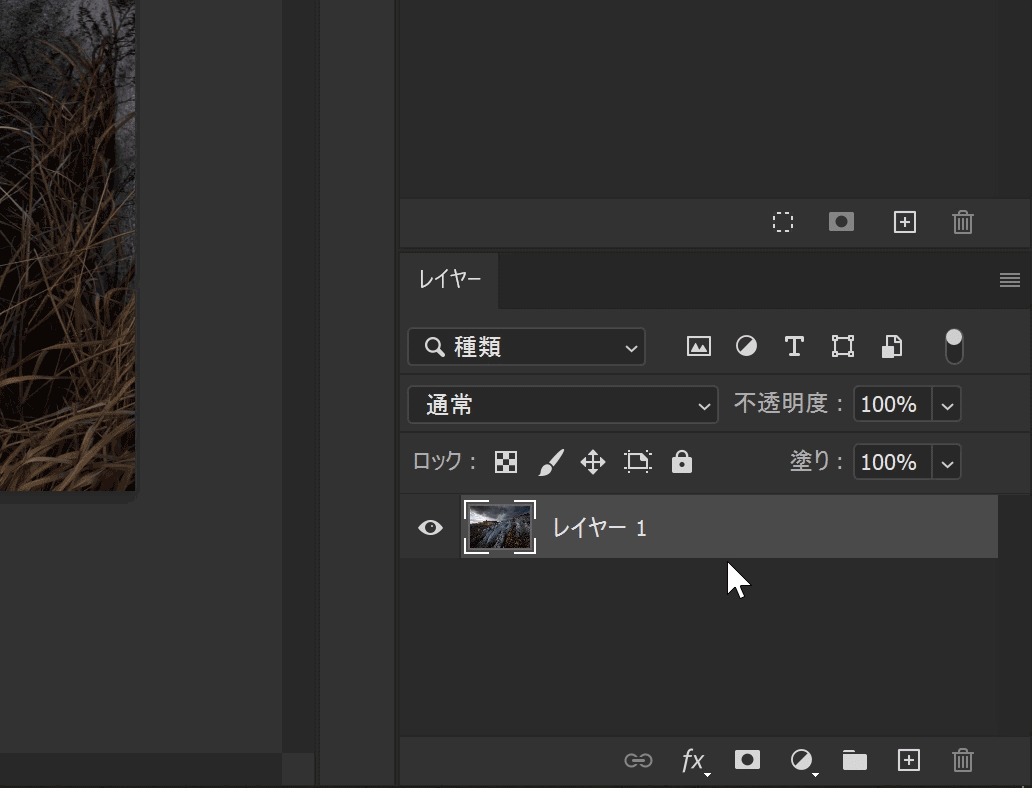Screen dimensions: 1032x788
Task: Add layer mask icon at bottom
Action: (747, 760)
